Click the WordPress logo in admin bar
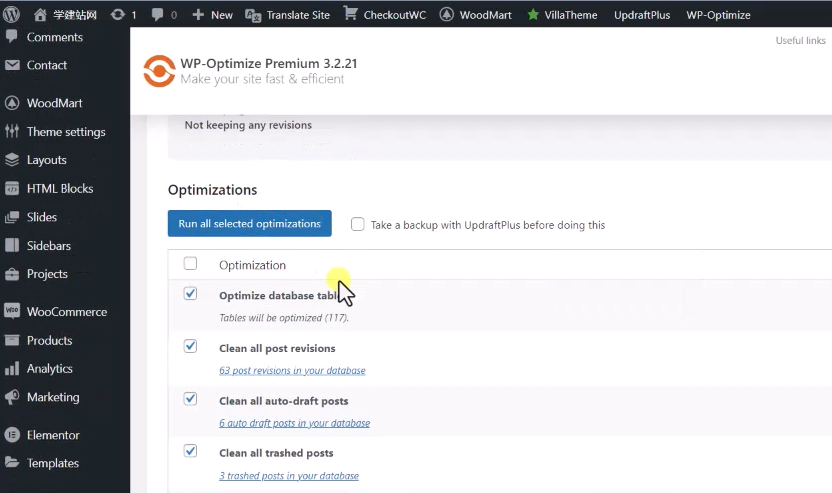This screenshot has height=493, width=832. coord(12,15)
